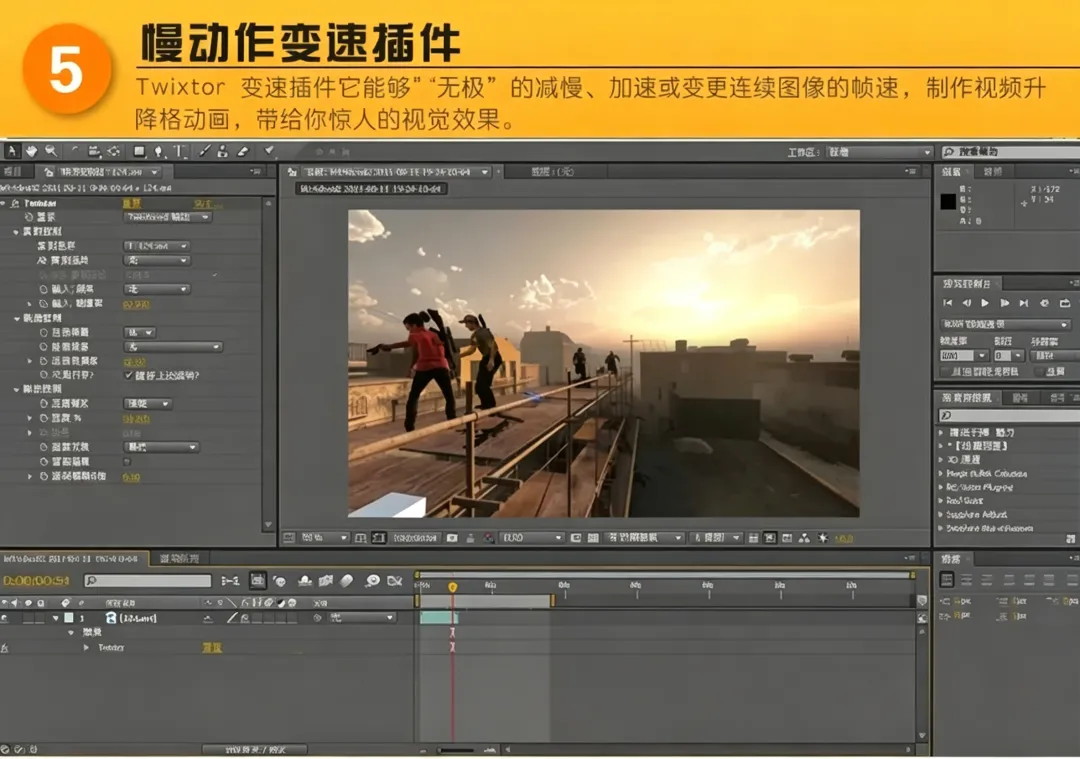Open the workspace dropdown at top right

[880, 152]
